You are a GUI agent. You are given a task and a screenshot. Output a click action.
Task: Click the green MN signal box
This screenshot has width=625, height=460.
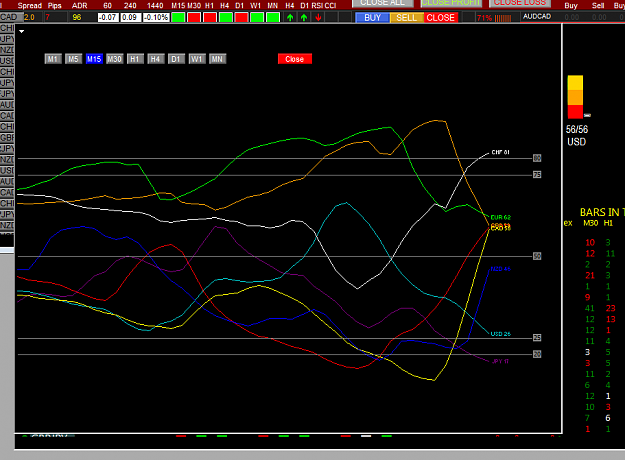[273, 18]
